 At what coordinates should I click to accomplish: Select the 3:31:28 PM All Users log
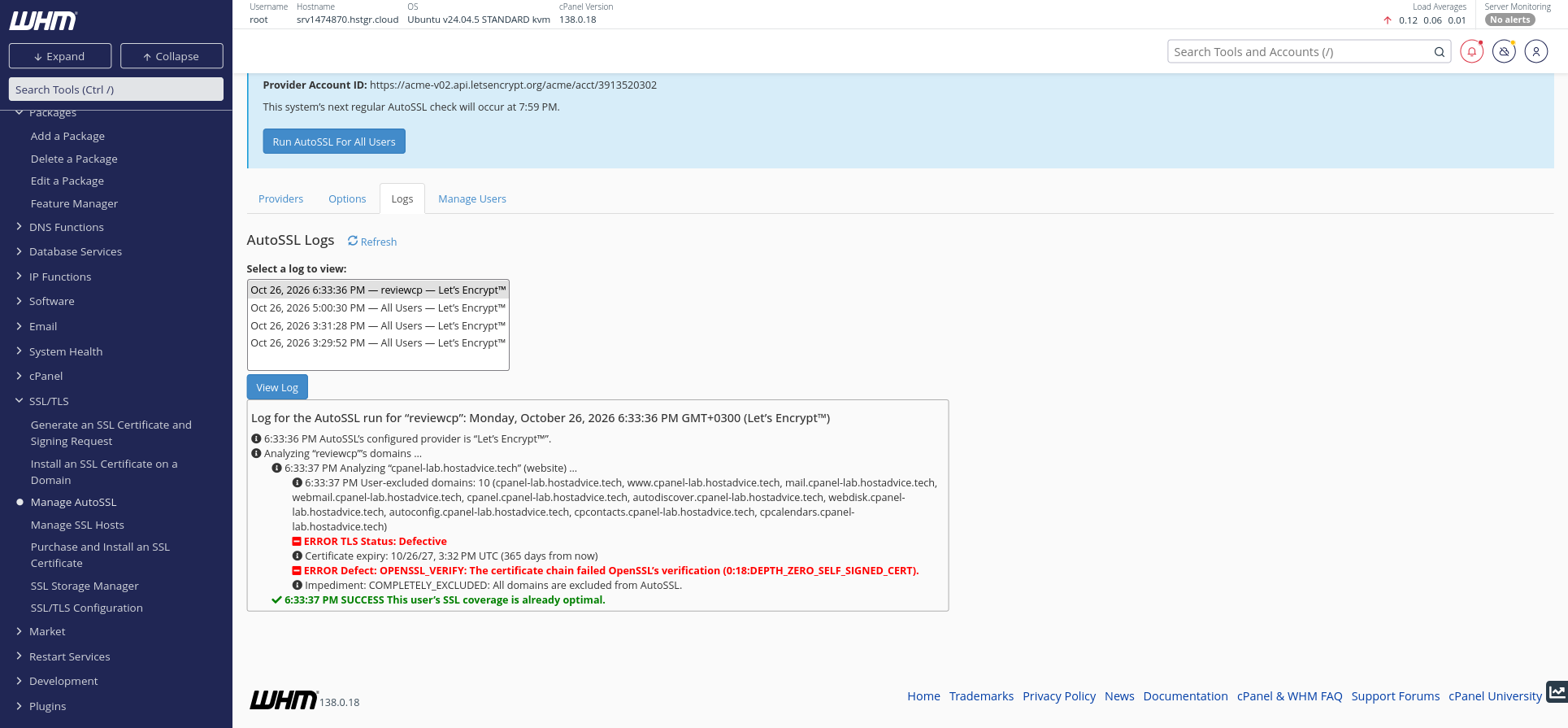378,325
